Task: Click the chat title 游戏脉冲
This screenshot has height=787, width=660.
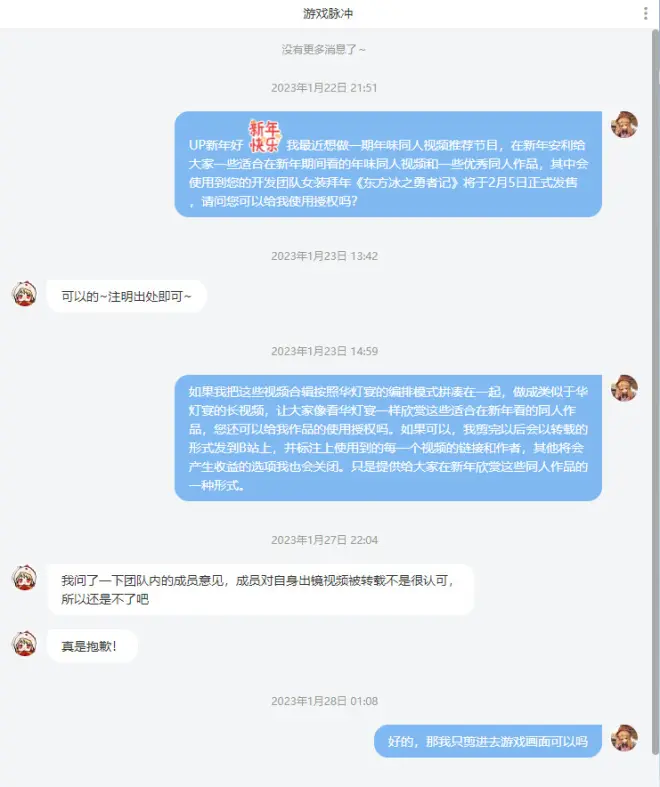Action: coord(328,14)
